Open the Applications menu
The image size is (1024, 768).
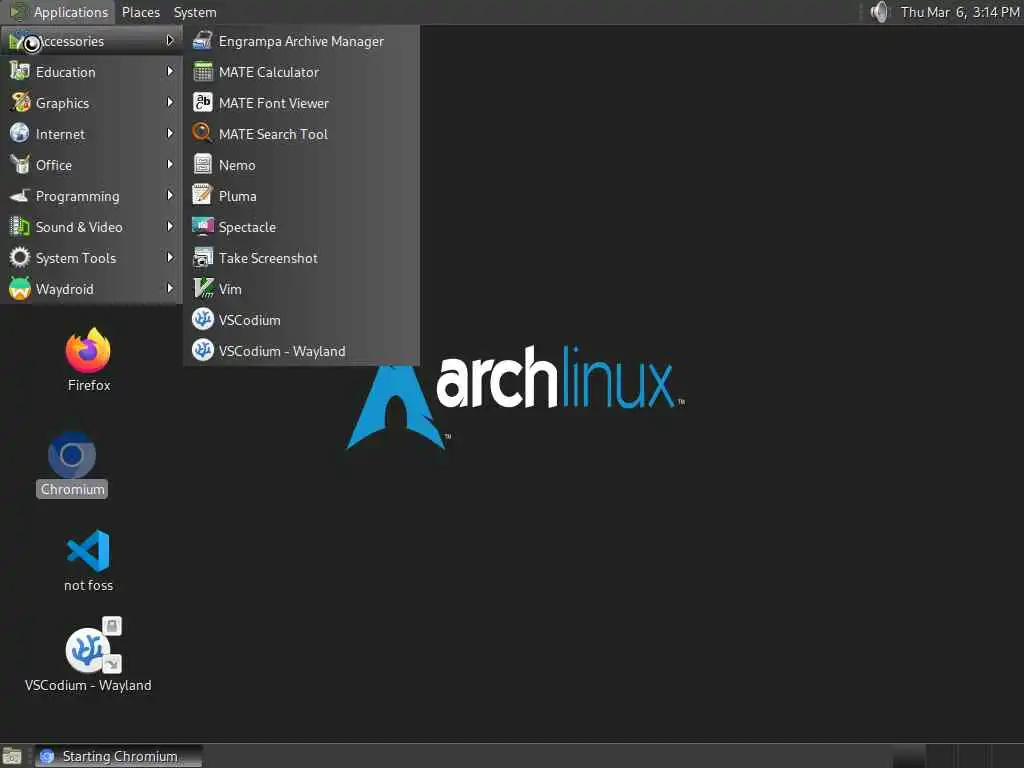point(59,12)
